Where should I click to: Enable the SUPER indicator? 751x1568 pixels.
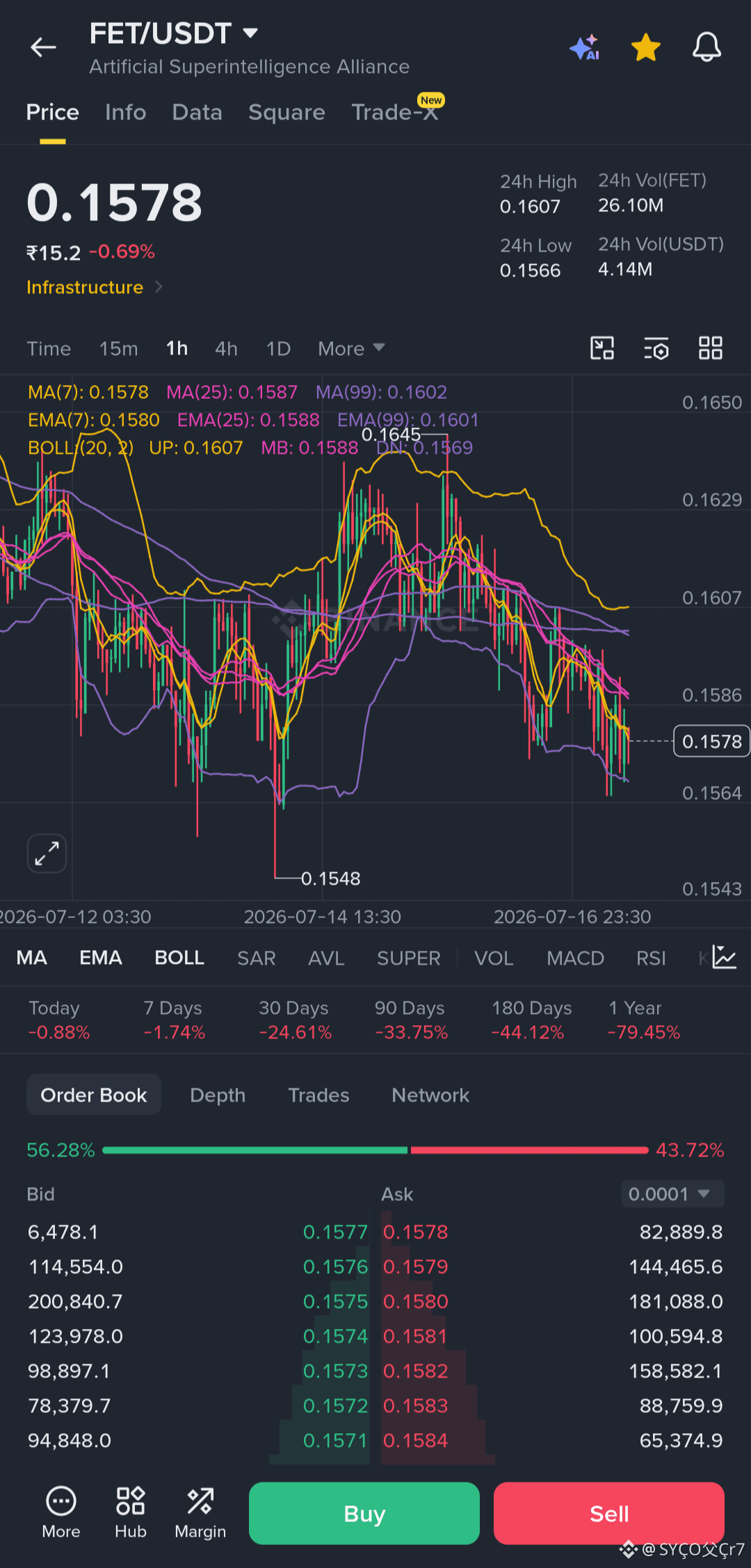pyautogui.click(x=409, y=958)
